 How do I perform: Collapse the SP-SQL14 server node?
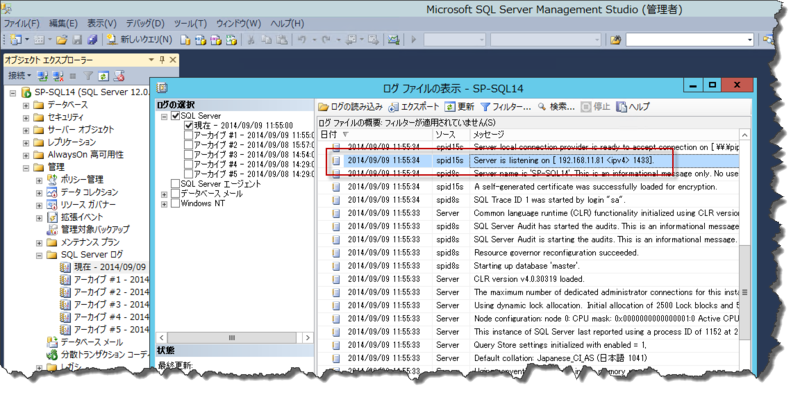[x=13, y=93]
